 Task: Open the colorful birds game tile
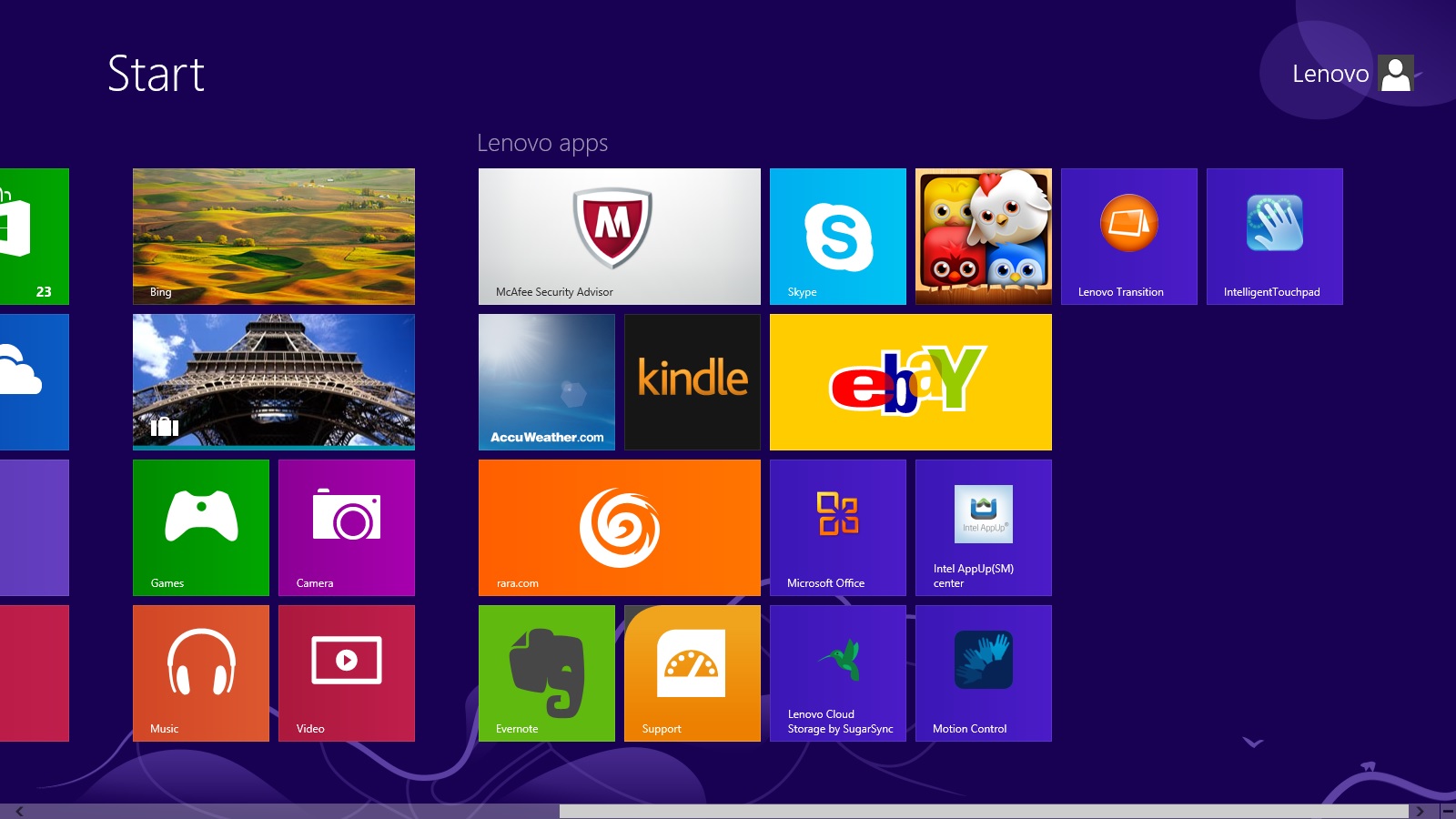(984, 237)
